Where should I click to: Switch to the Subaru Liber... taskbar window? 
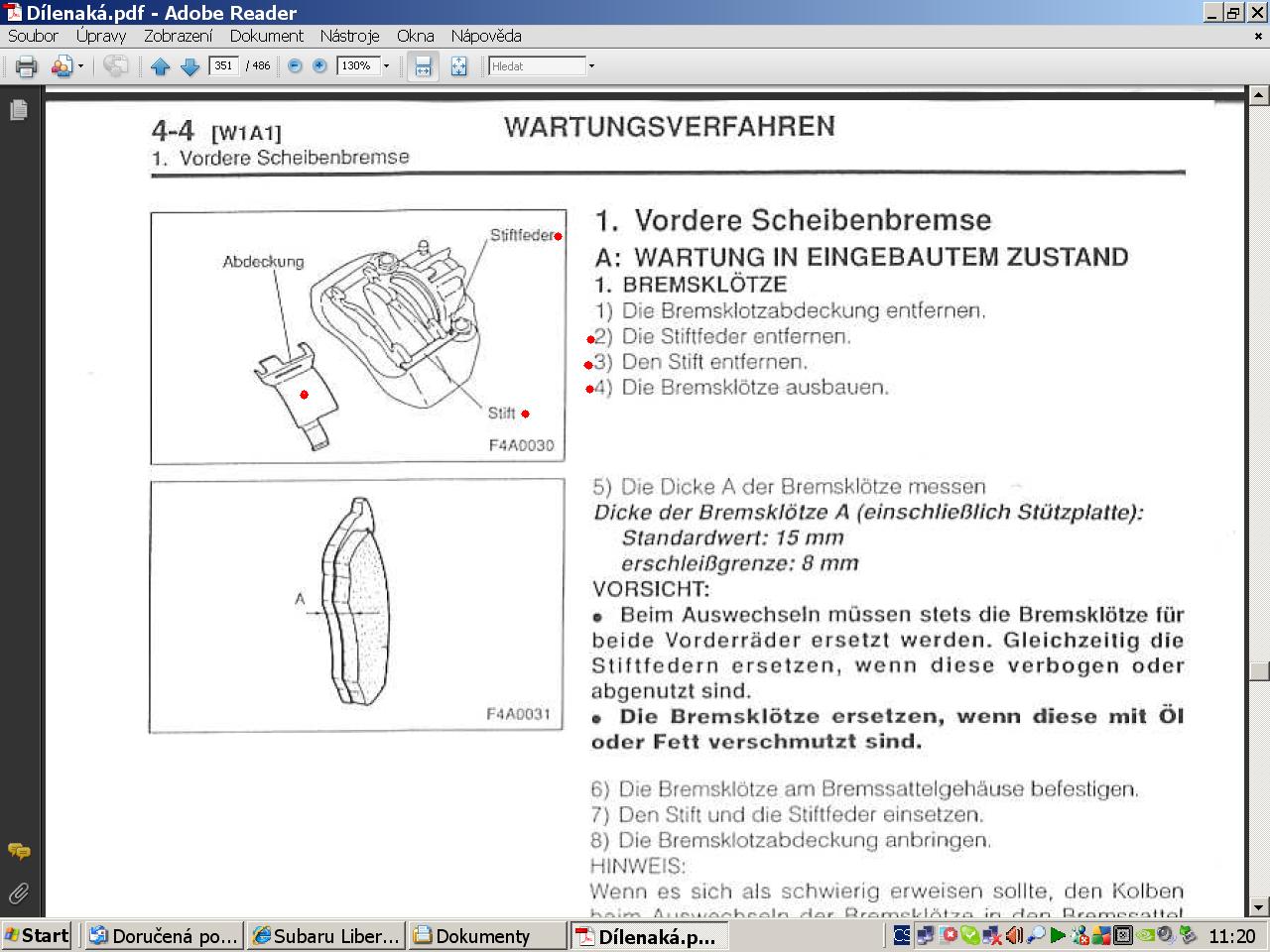(325, 935)
